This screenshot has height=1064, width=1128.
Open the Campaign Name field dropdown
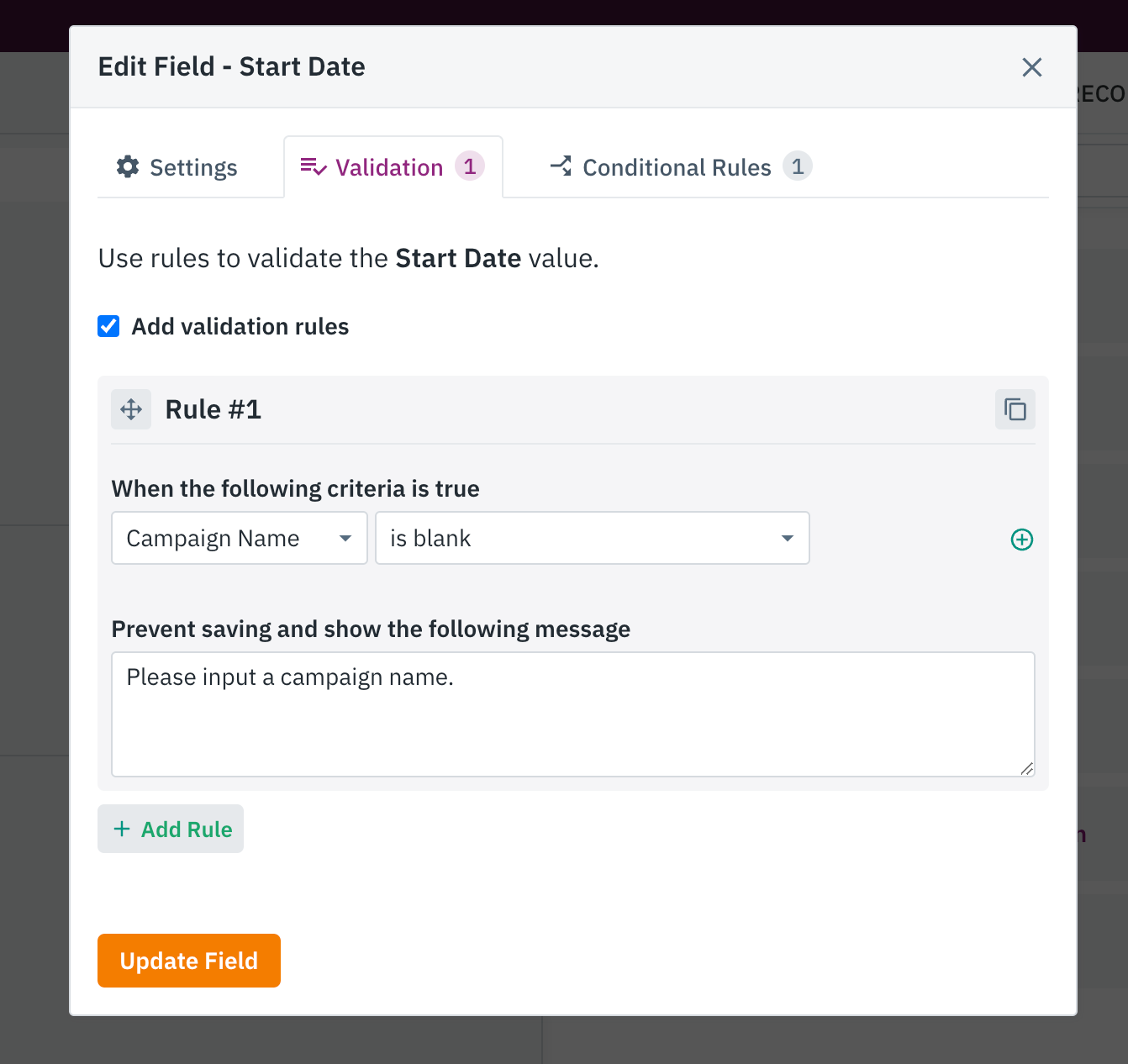(240, 538)
